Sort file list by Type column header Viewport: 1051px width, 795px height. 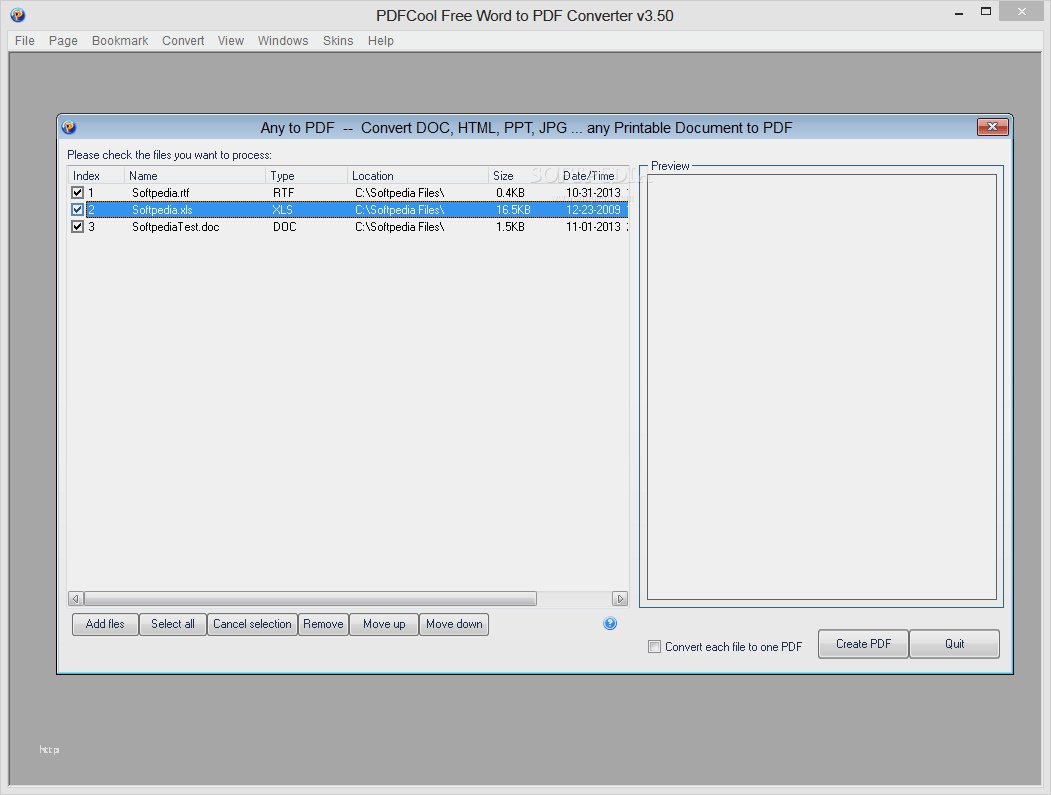(x=307, y=176)
